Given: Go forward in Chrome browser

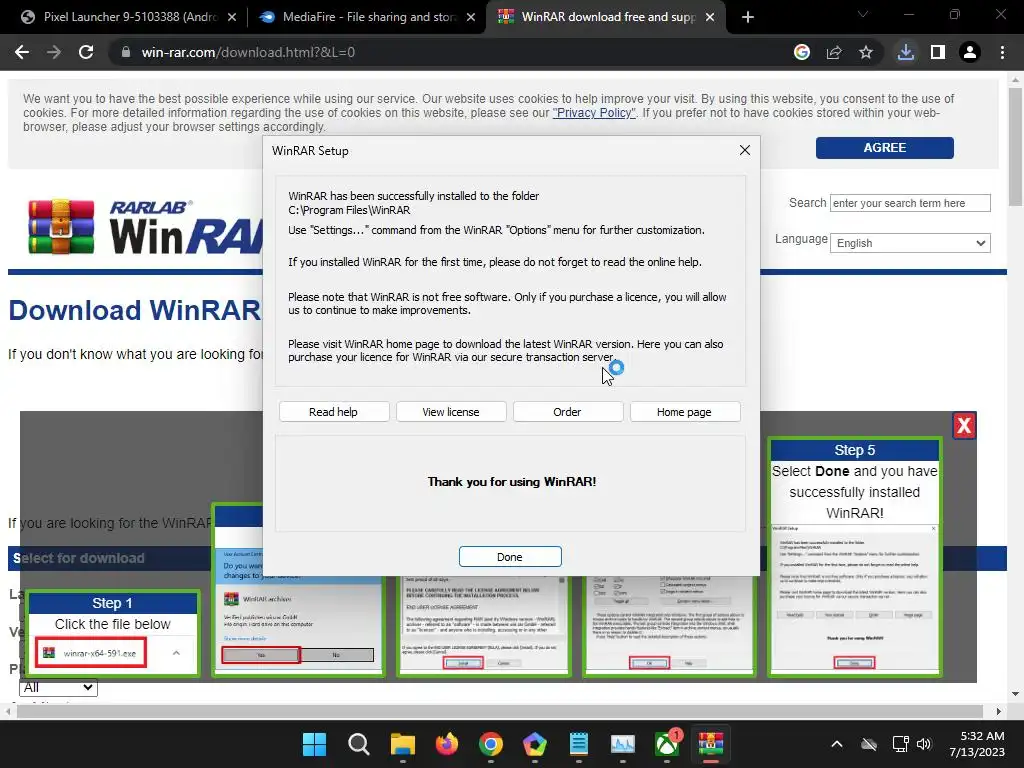Looking at the screenshot, I should [x=54, y=52].
